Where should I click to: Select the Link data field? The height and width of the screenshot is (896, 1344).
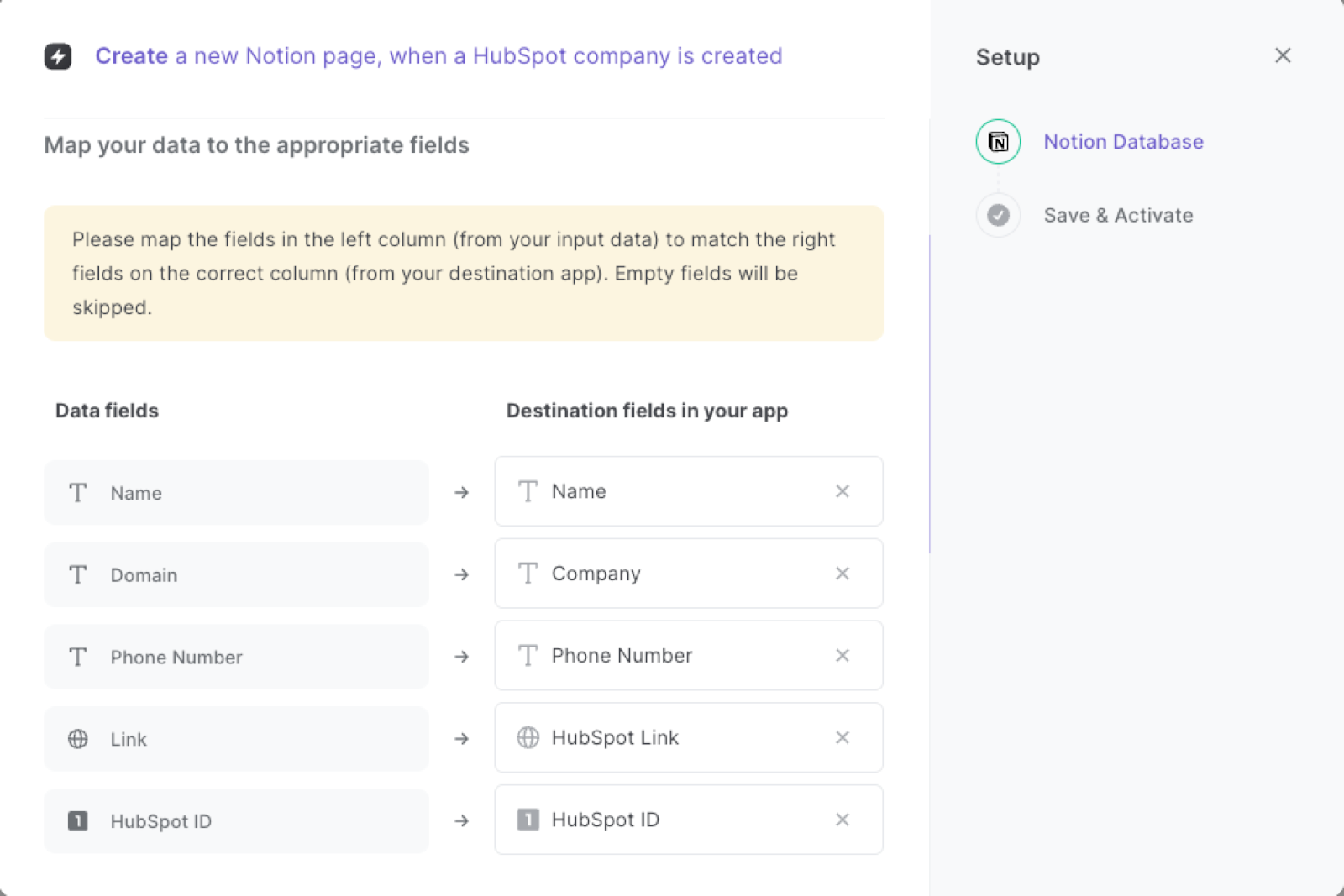236,739
